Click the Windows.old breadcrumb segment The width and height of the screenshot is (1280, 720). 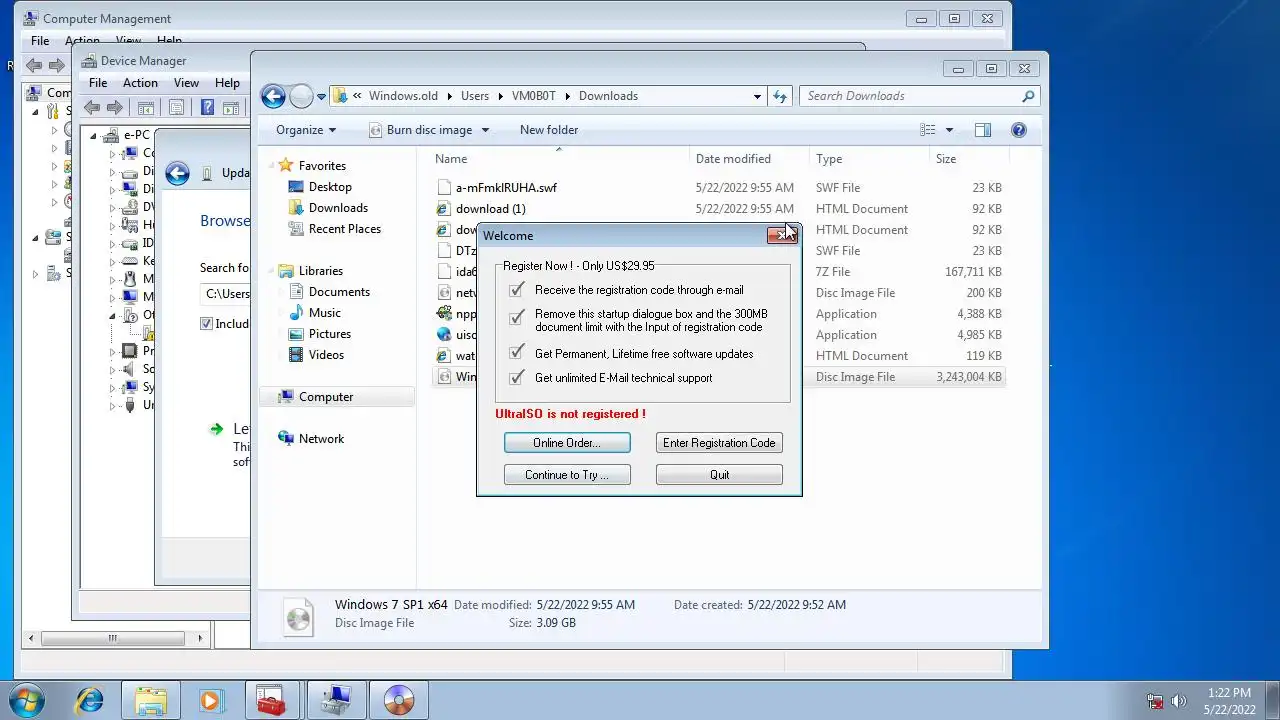point(403,96)
